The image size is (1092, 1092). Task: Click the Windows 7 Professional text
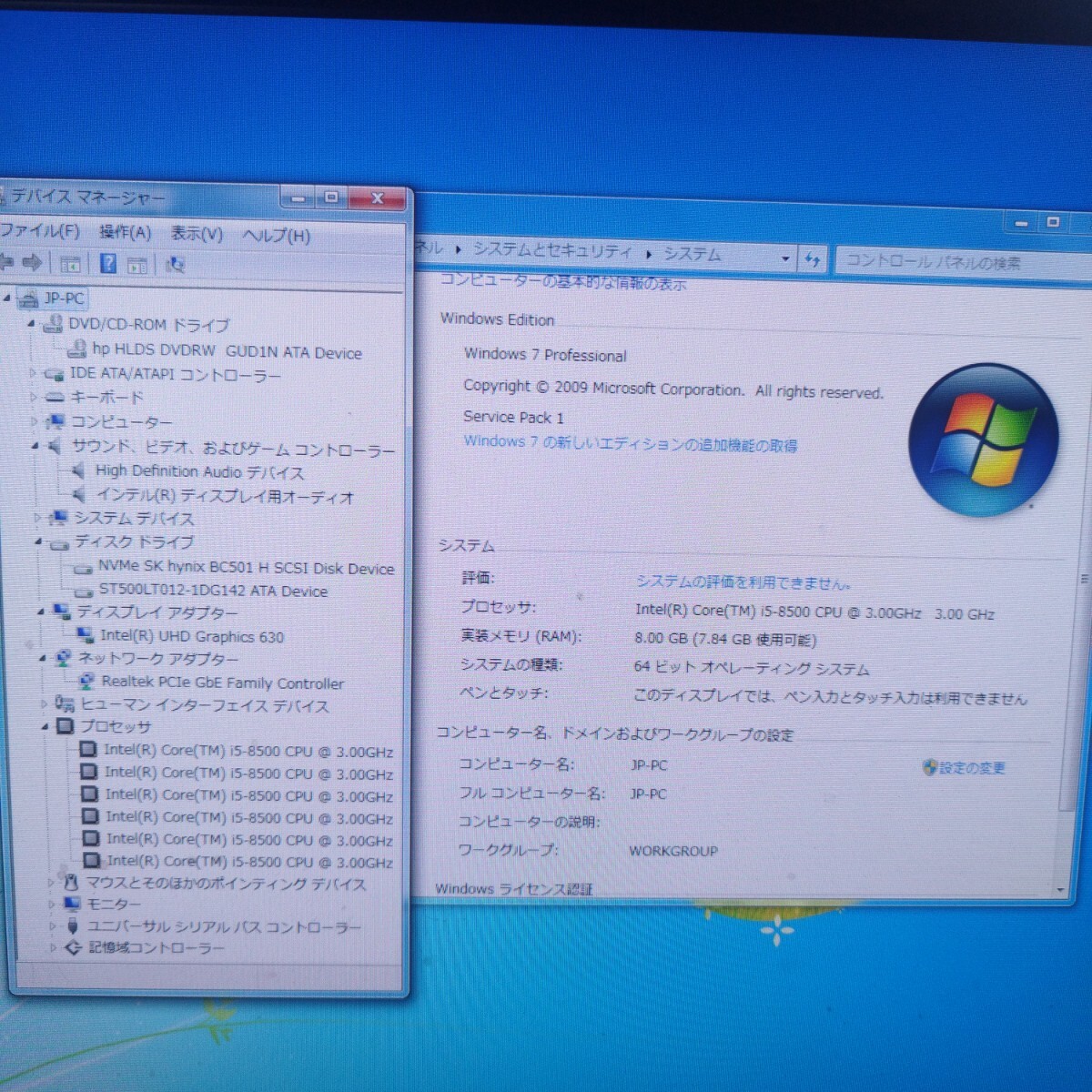pyautogui.click(x=545, y=355)
